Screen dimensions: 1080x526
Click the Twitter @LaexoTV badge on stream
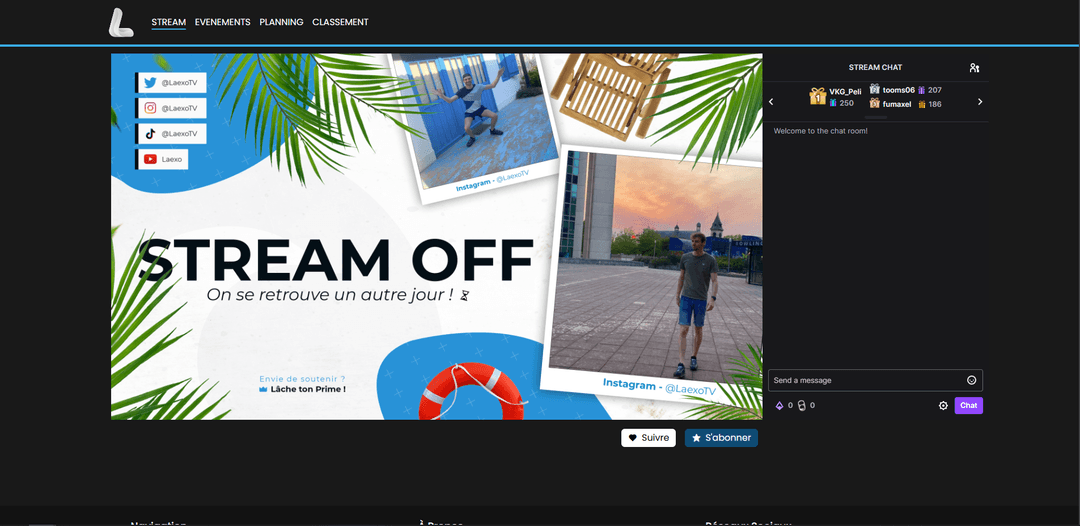171,83
